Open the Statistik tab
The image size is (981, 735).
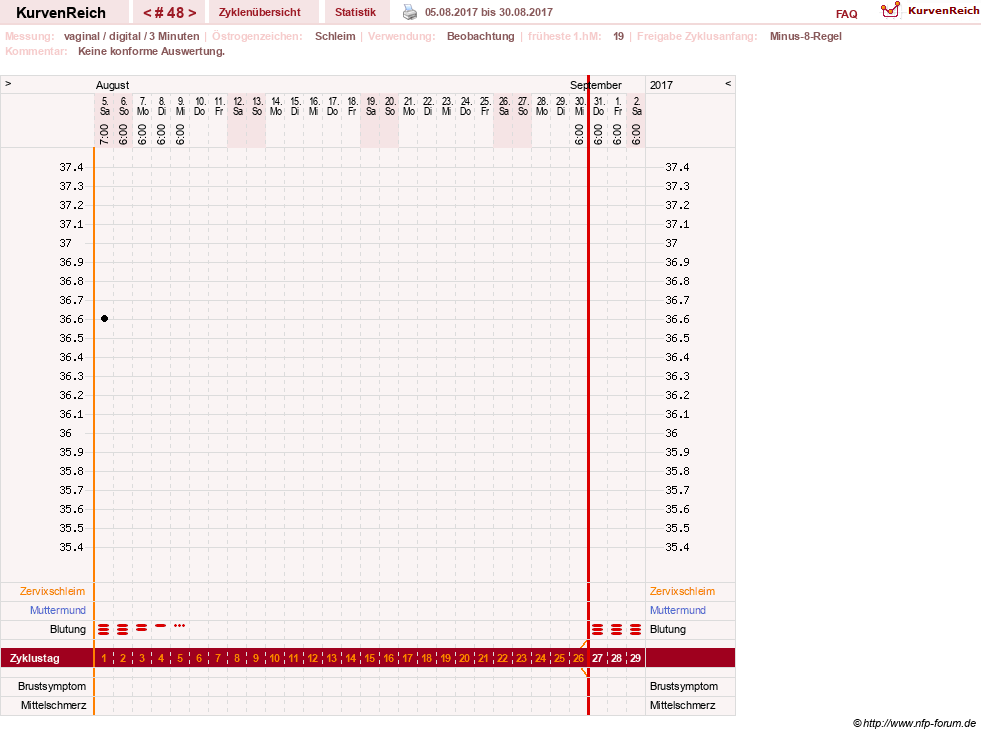pos(355,12)
